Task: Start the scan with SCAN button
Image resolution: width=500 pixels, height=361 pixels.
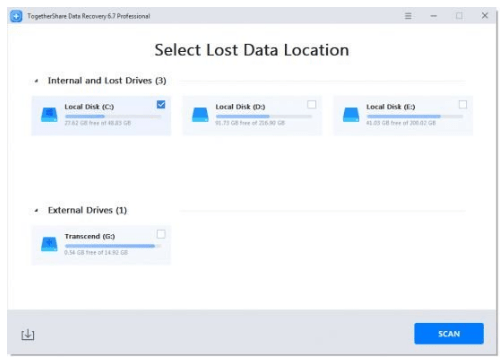Action: click(449, 334)
